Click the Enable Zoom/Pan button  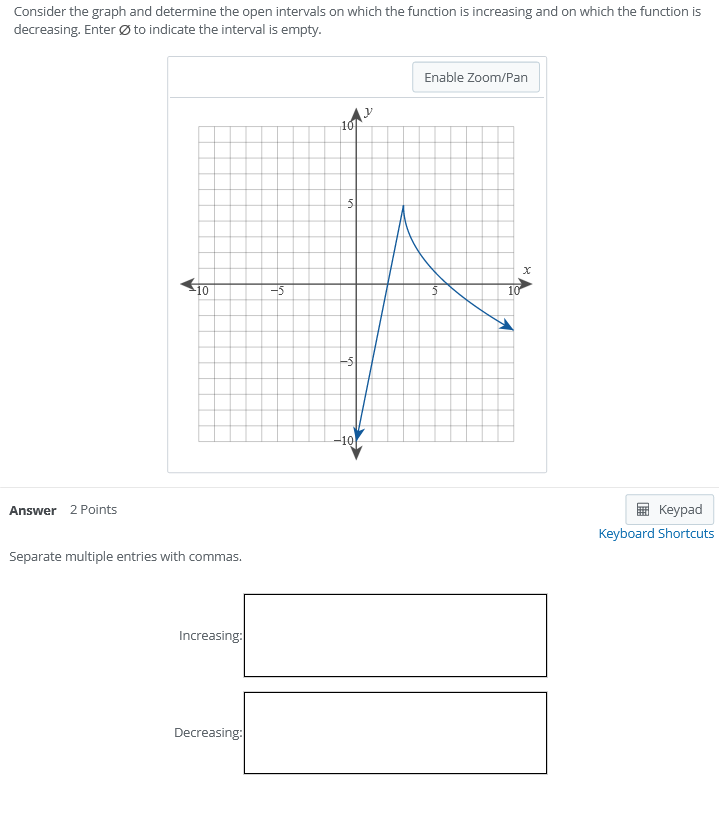(475, 77)
